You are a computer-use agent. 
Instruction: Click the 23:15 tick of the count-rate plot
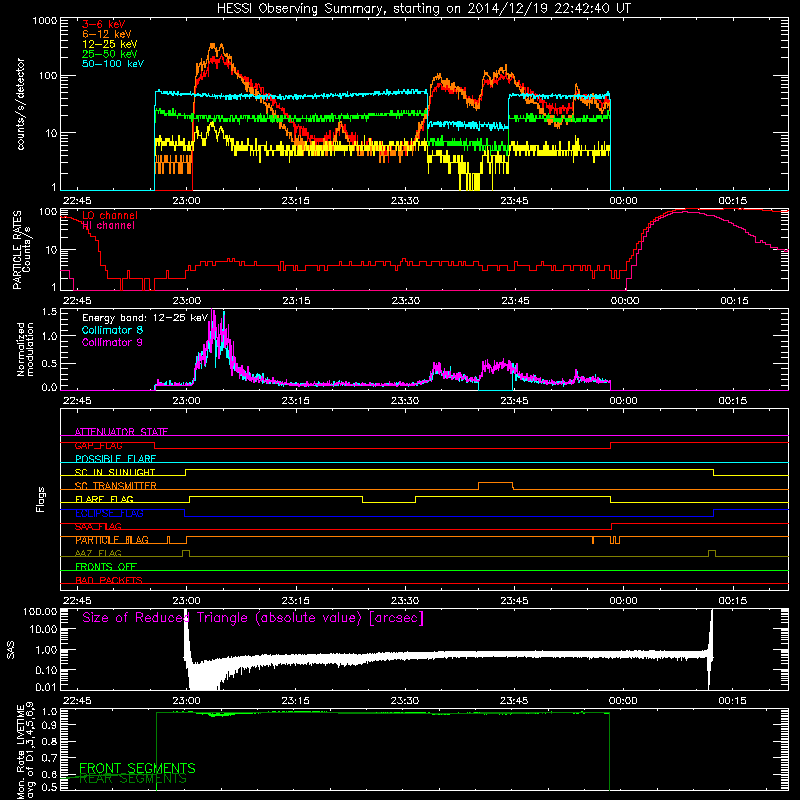click(x=295, y=201)
